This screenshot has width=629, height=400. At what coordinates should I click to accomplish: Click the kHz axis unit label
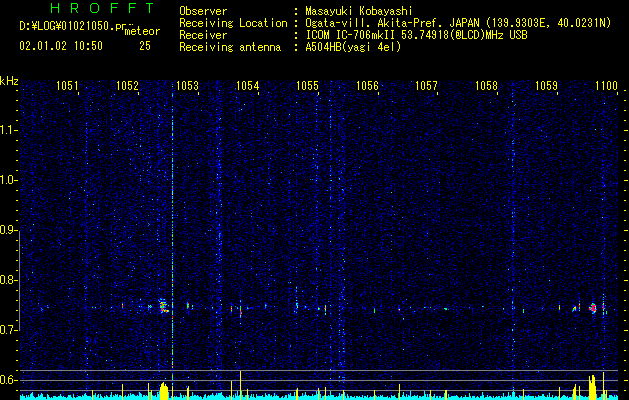click(9, 81)
